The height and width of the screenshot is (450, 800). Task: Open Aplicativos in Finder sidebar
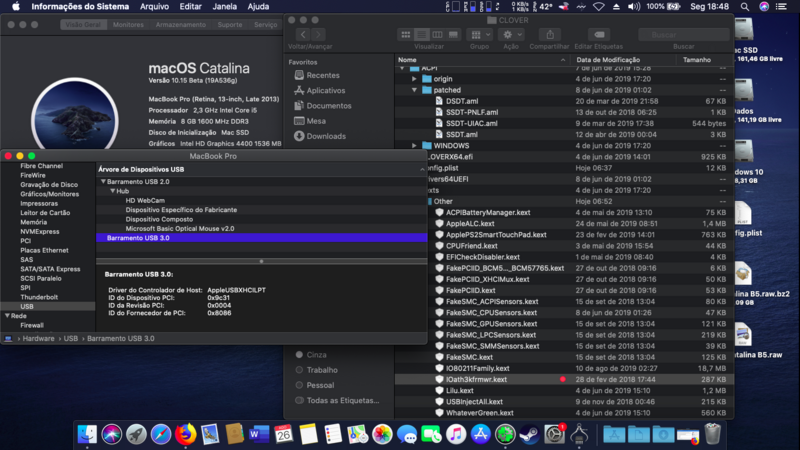click(x=320, y=90)
